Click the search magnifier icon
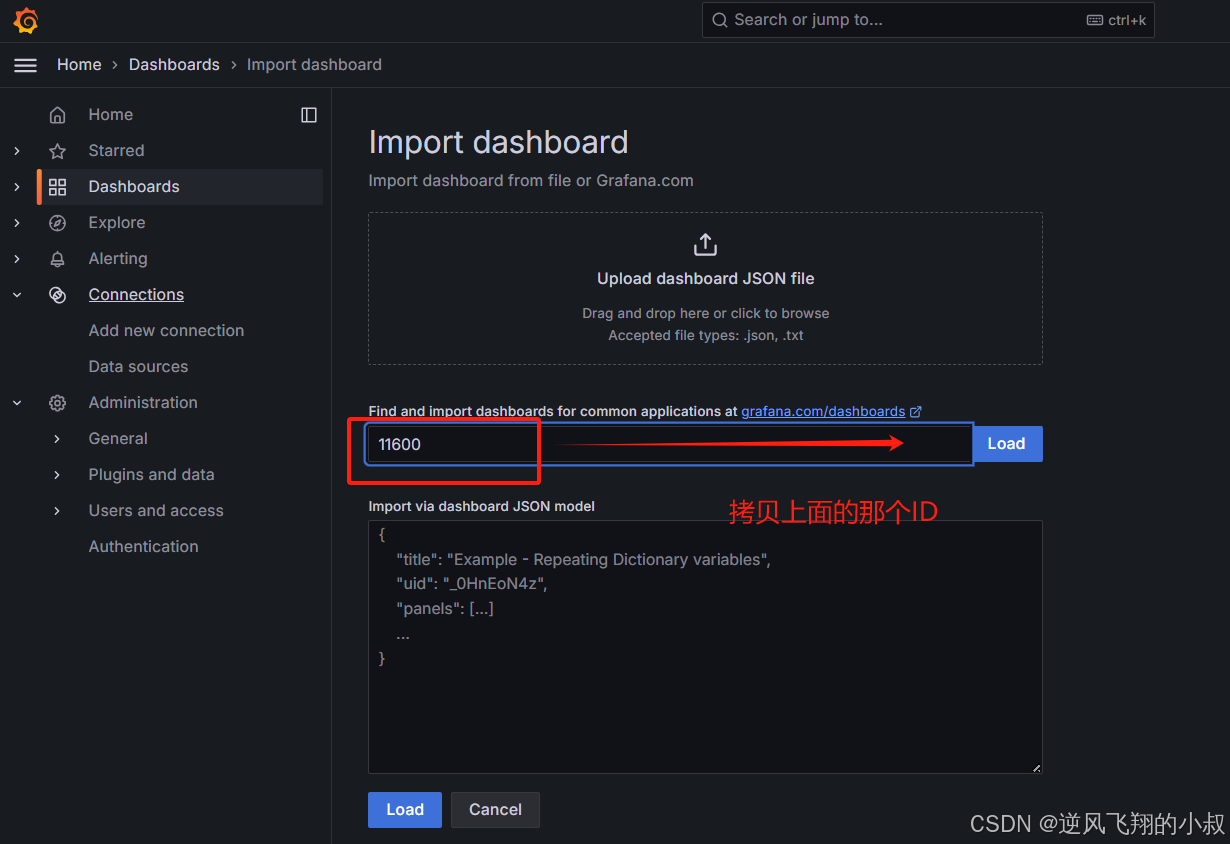The height and width of the screenshot is (844, 1230). 720,20
